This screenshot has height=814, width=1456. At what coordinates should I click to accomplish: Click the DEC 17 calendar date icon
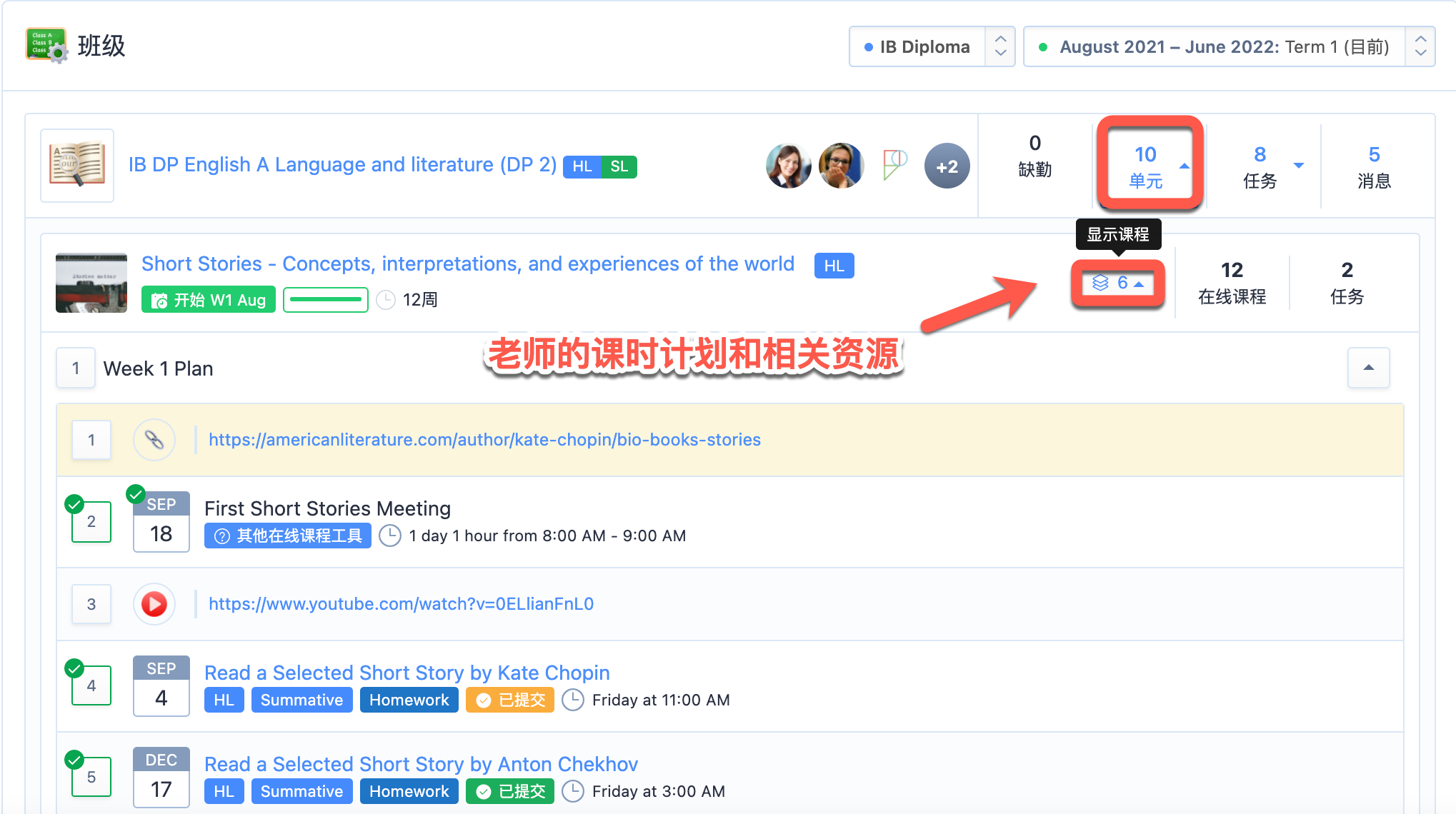161,777
